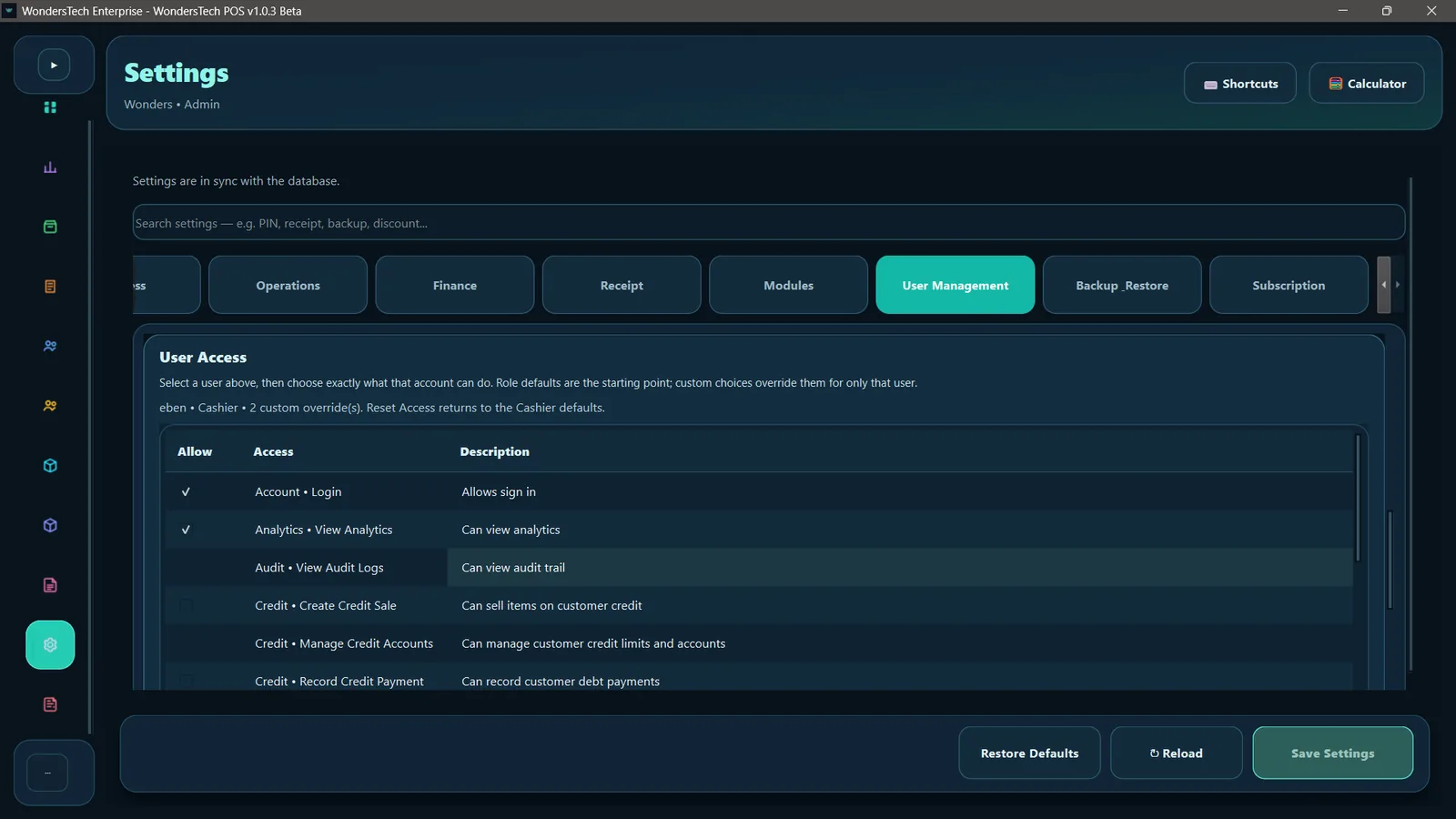1456x819 pixels.
Task: Open the cyan cube sidebar icon
Action: (x=50, y=466)
